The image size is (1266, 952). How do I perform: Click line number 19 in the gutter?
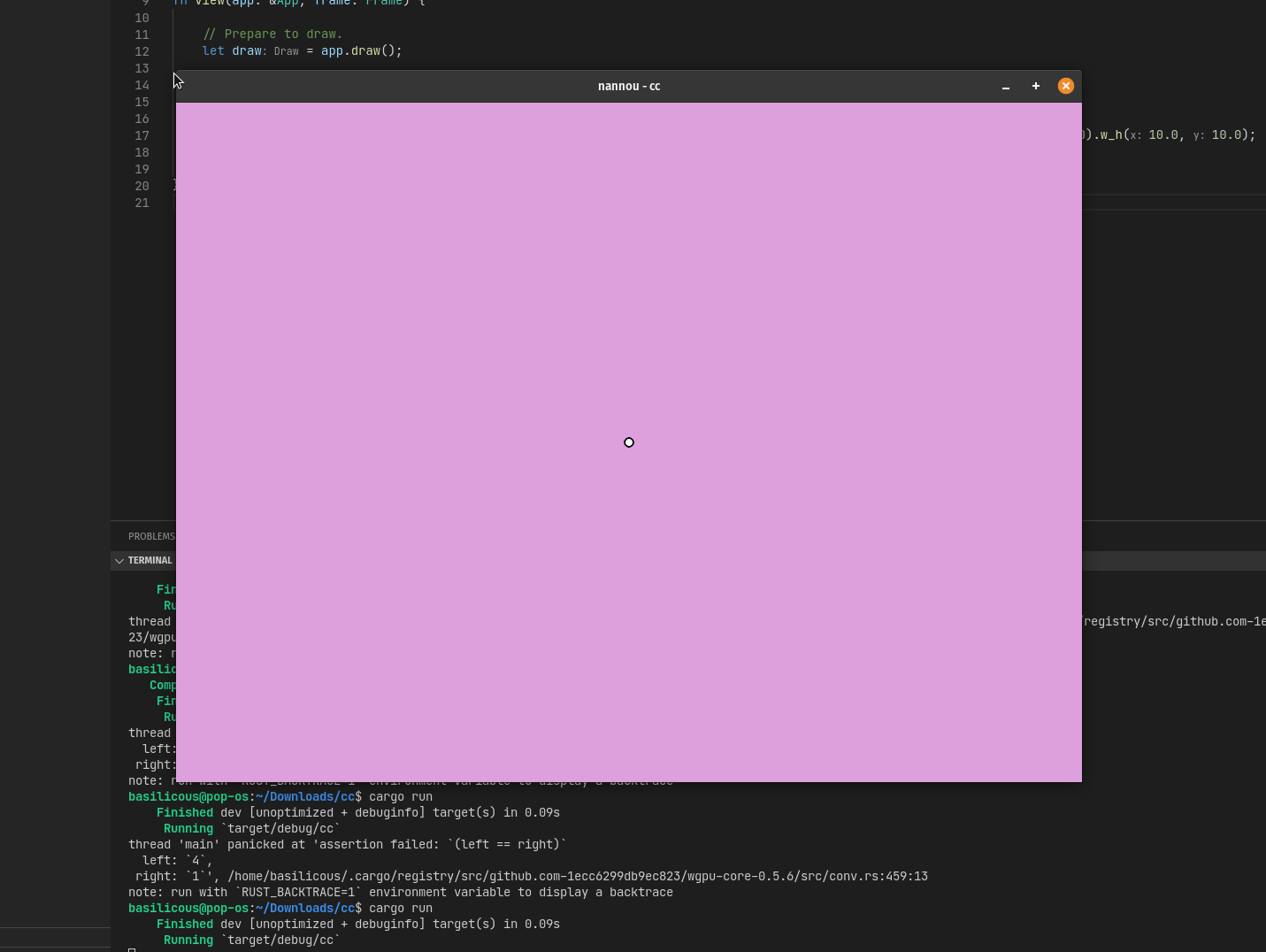[142, 169]
